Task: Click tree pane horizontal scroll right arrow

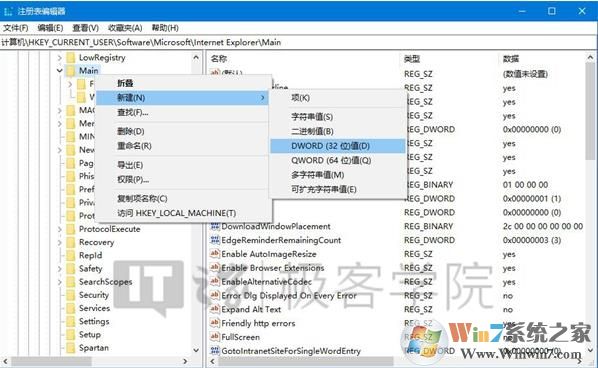Action: tap(185, 361)
